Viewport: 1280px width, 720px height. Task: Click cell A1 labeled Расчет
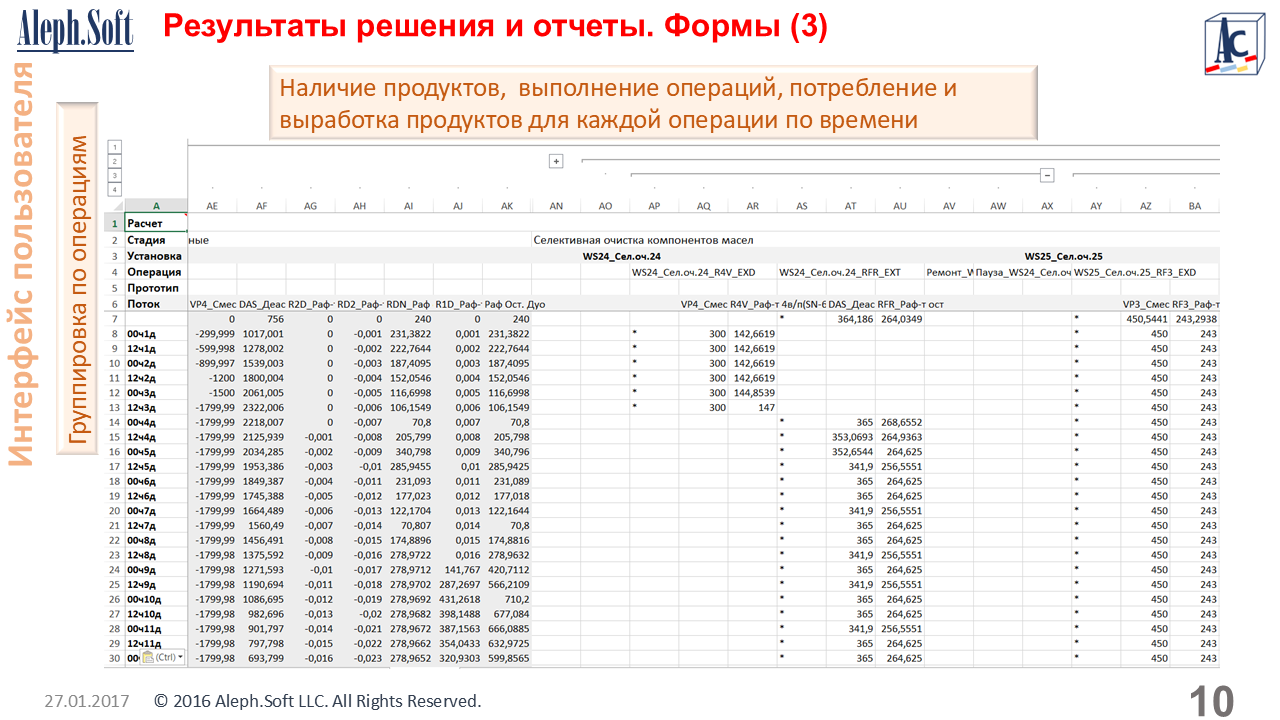(156, 224)
